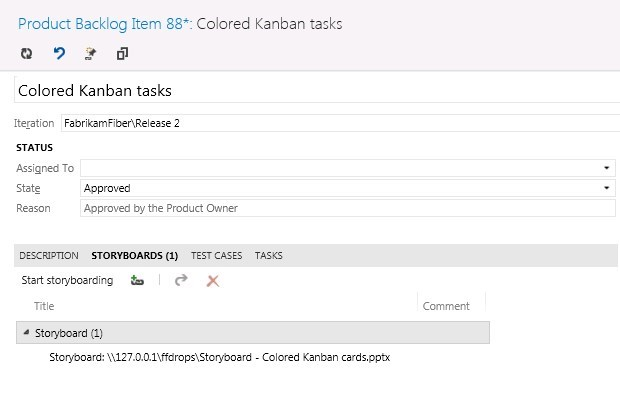Click the blue undo changes icon
The width and height of the screenshot is (620, 399).
[59, 53]
